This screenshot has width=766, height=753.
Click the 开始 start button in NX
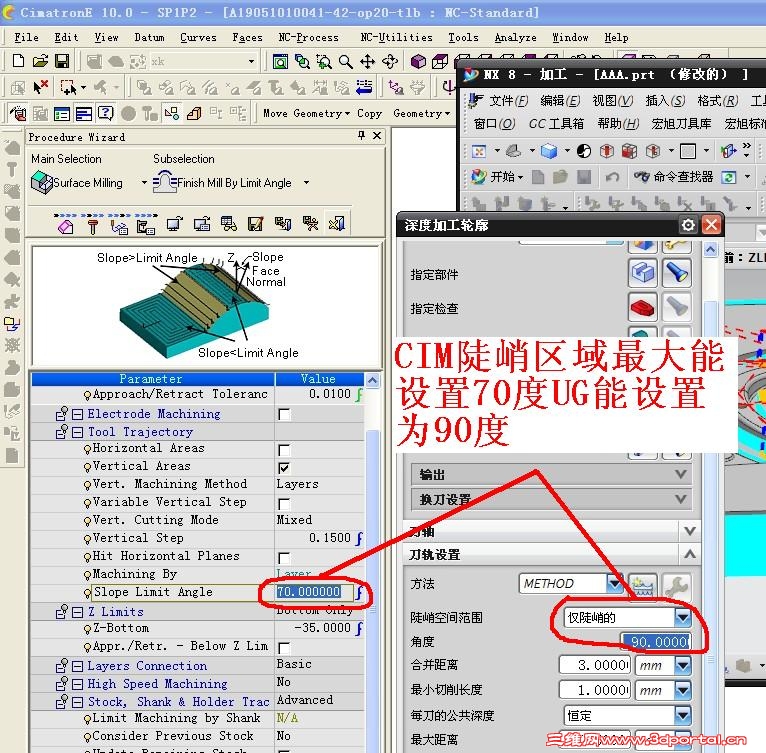(x=497, y=176)
